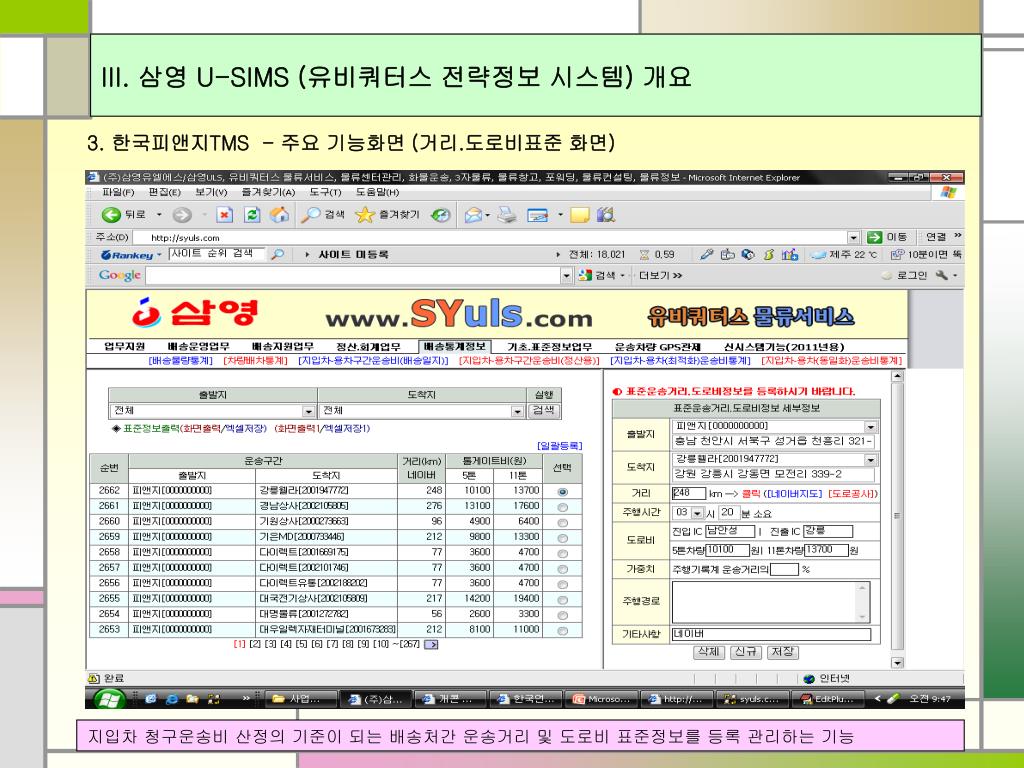Click the green Go (이동) arrow
The height and width of the screenshot is (768, 1024).
pos(874,237)
